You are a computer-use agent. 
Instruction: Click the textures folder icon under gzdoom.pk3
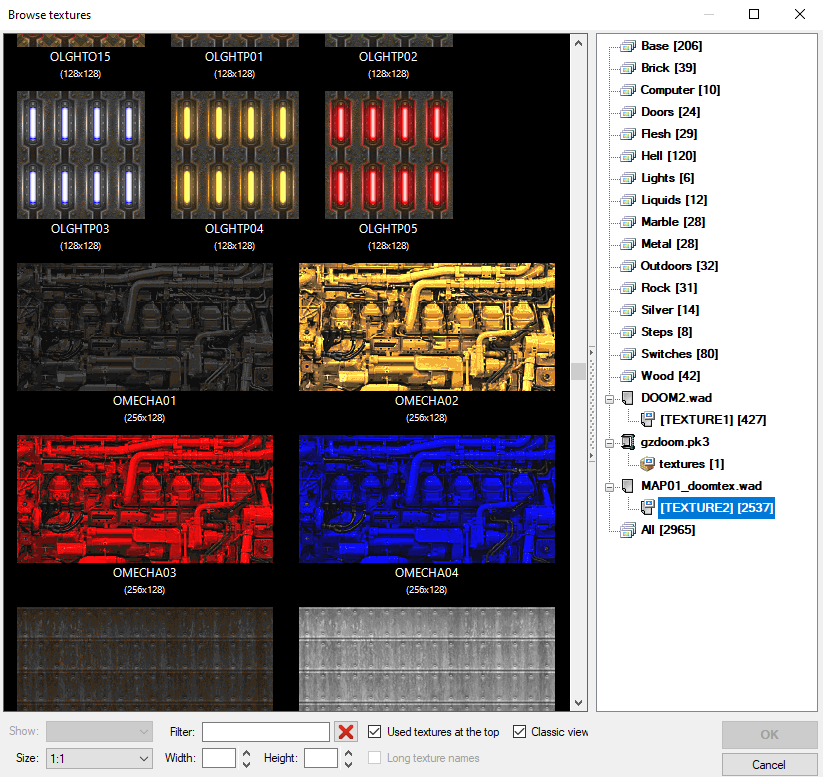(647, 464)
